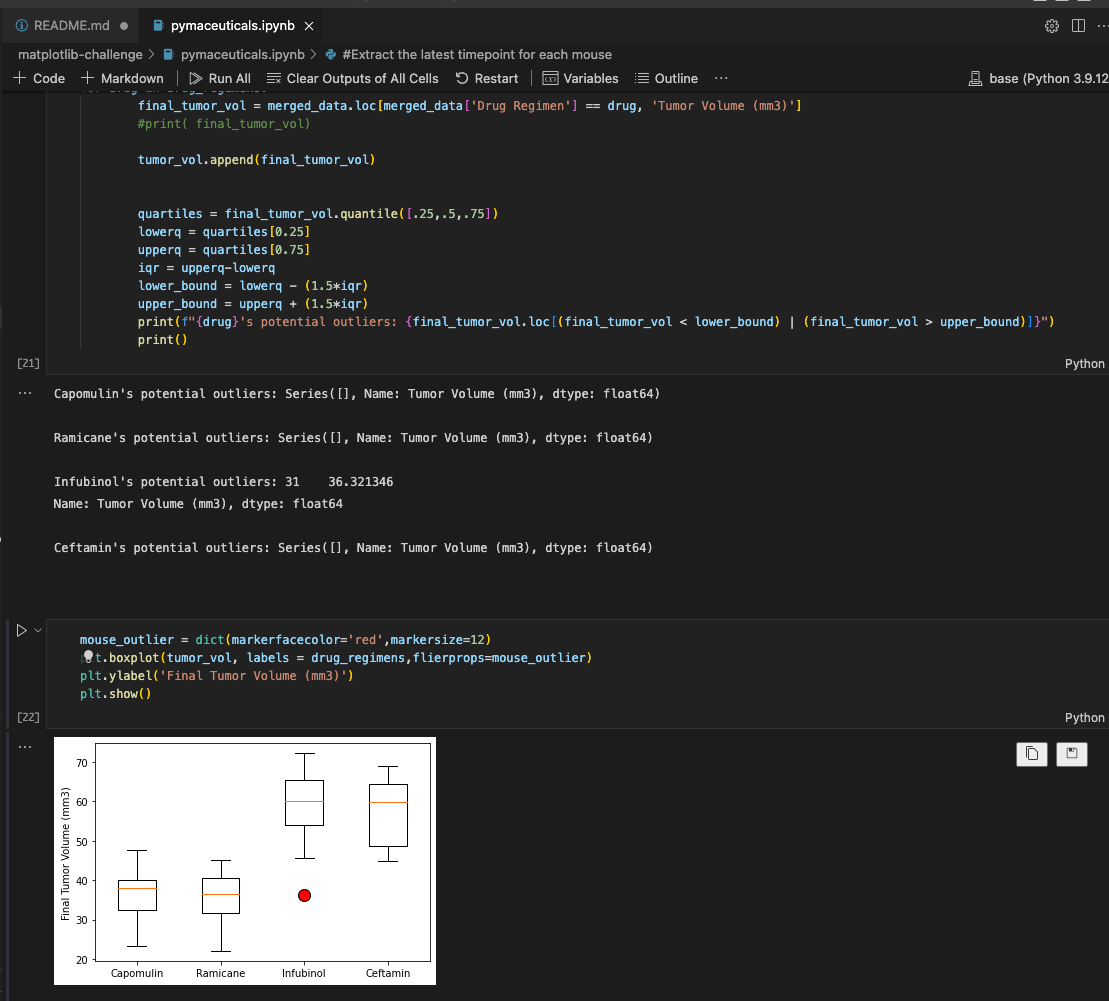Click the upper_bound assignment line
Viewport: 1109px width, 1001px height.
coord(252,303)
